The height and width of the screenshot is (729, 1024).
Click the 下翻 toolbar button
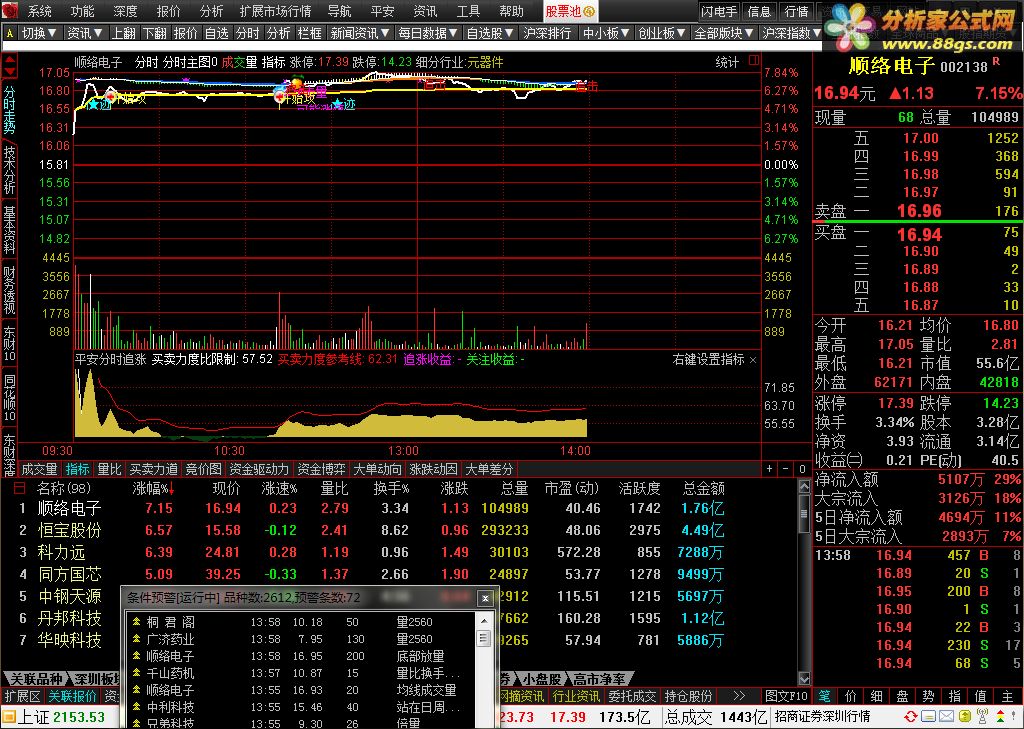155,33
